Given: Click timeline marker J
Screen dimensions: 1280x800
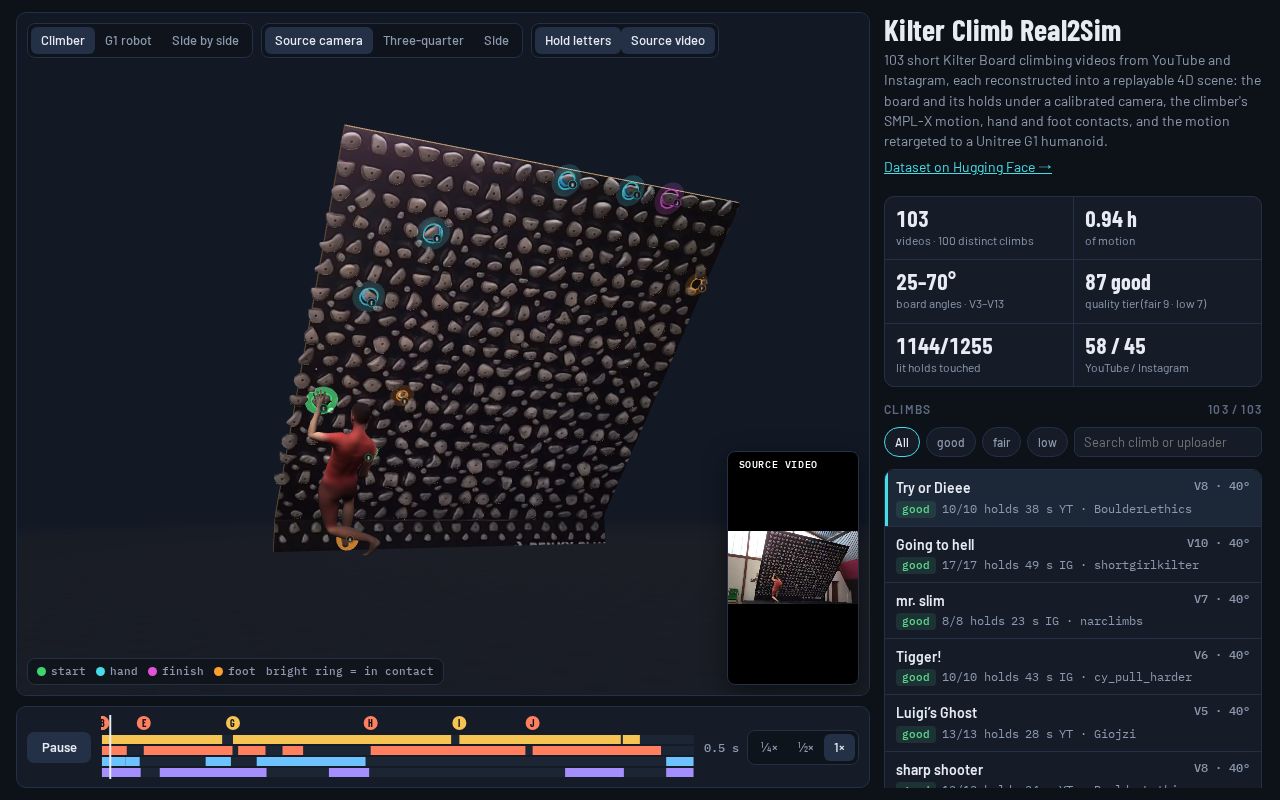Looking at the screenshot, I should [x=532, y=723].
